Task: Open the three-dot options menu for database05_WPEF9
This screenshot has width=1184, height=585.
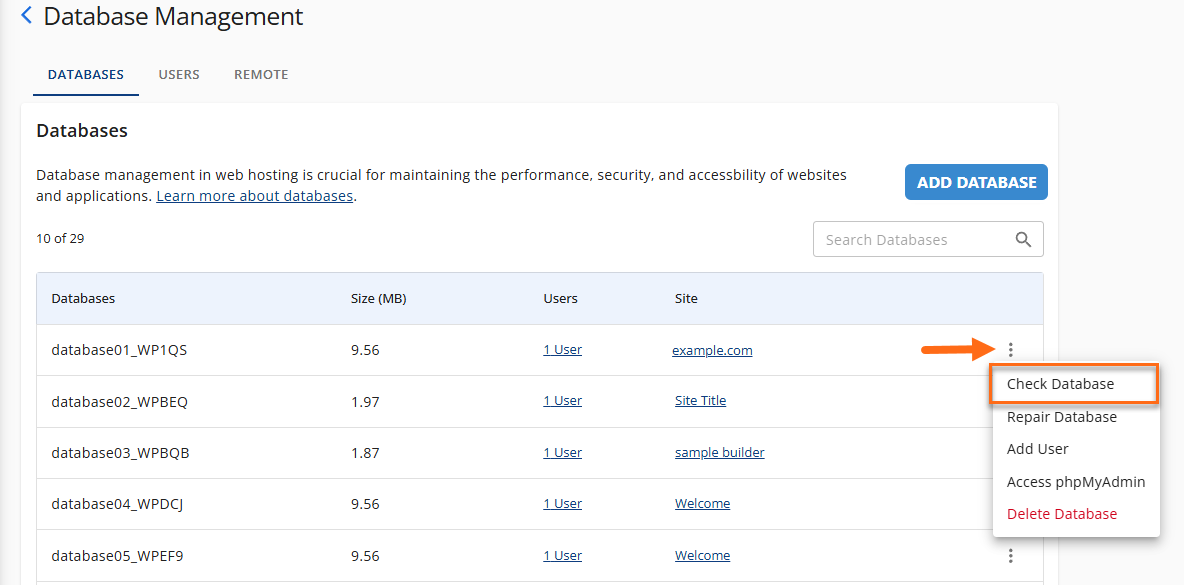Action: 1011,556
